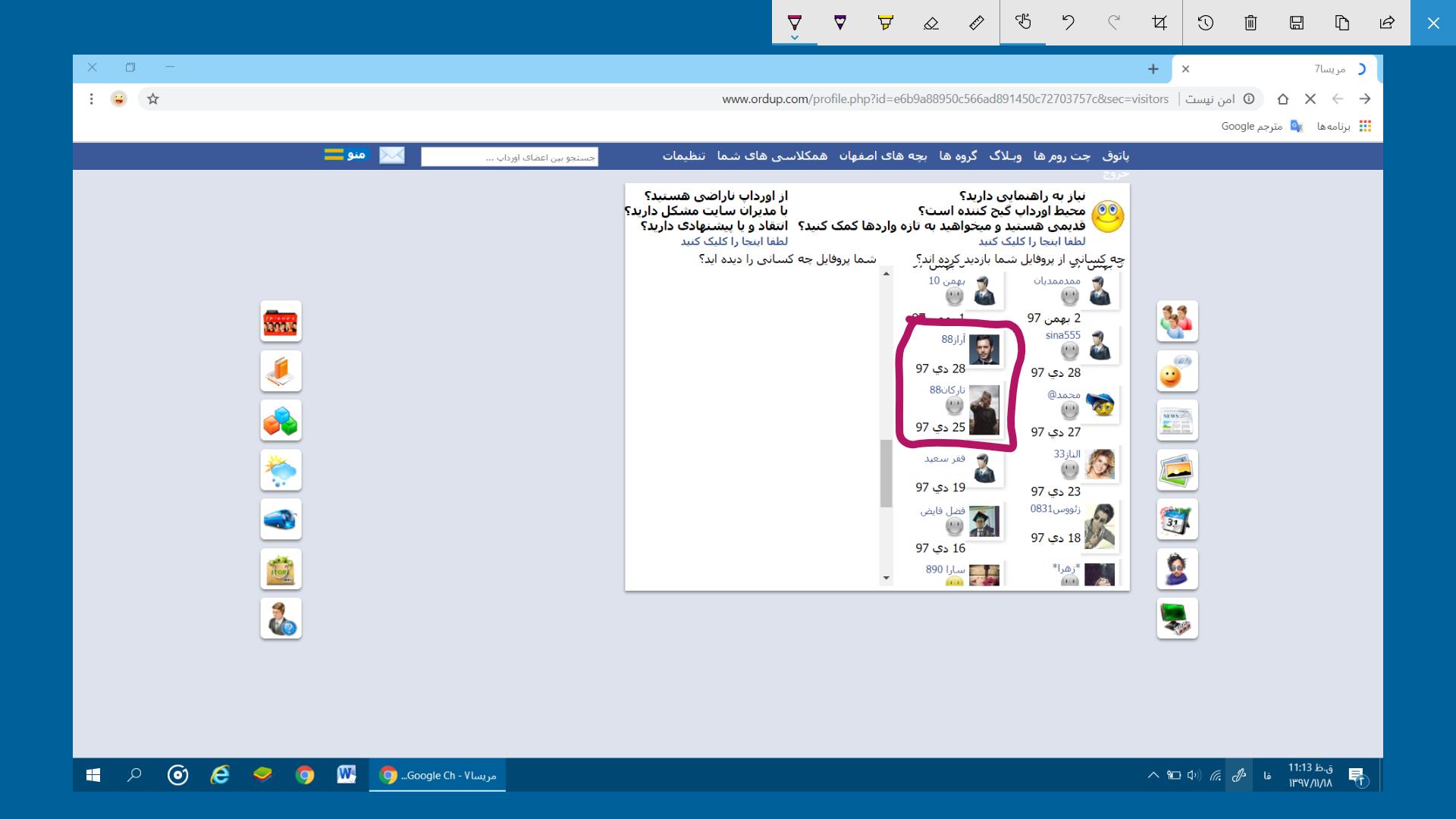Click visitor list scroll down arrow
The image size is (1456, 819).
tap(886, 578)
